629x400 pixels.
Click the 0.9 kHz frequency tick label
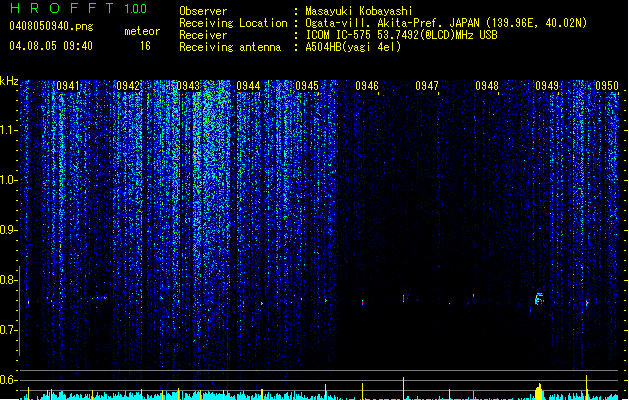(8, 230)
